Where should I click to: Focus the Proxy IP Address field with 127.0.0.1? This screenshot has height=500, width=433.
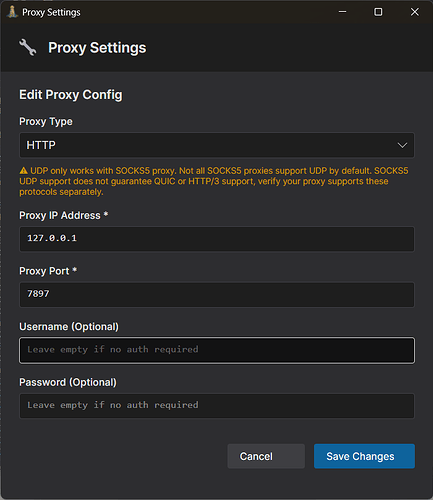click(x=217, y=239)
